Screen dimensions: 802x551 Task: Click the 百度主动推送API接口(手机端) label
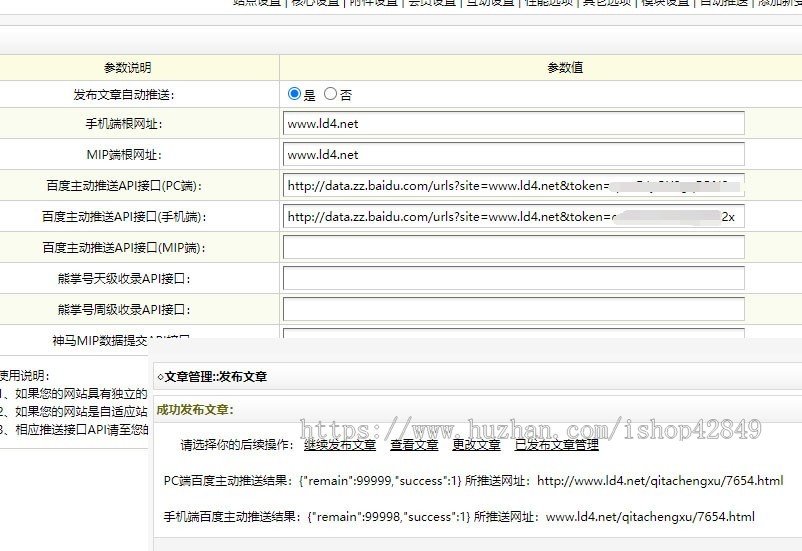pyautogui.click(x=124, y=217)
